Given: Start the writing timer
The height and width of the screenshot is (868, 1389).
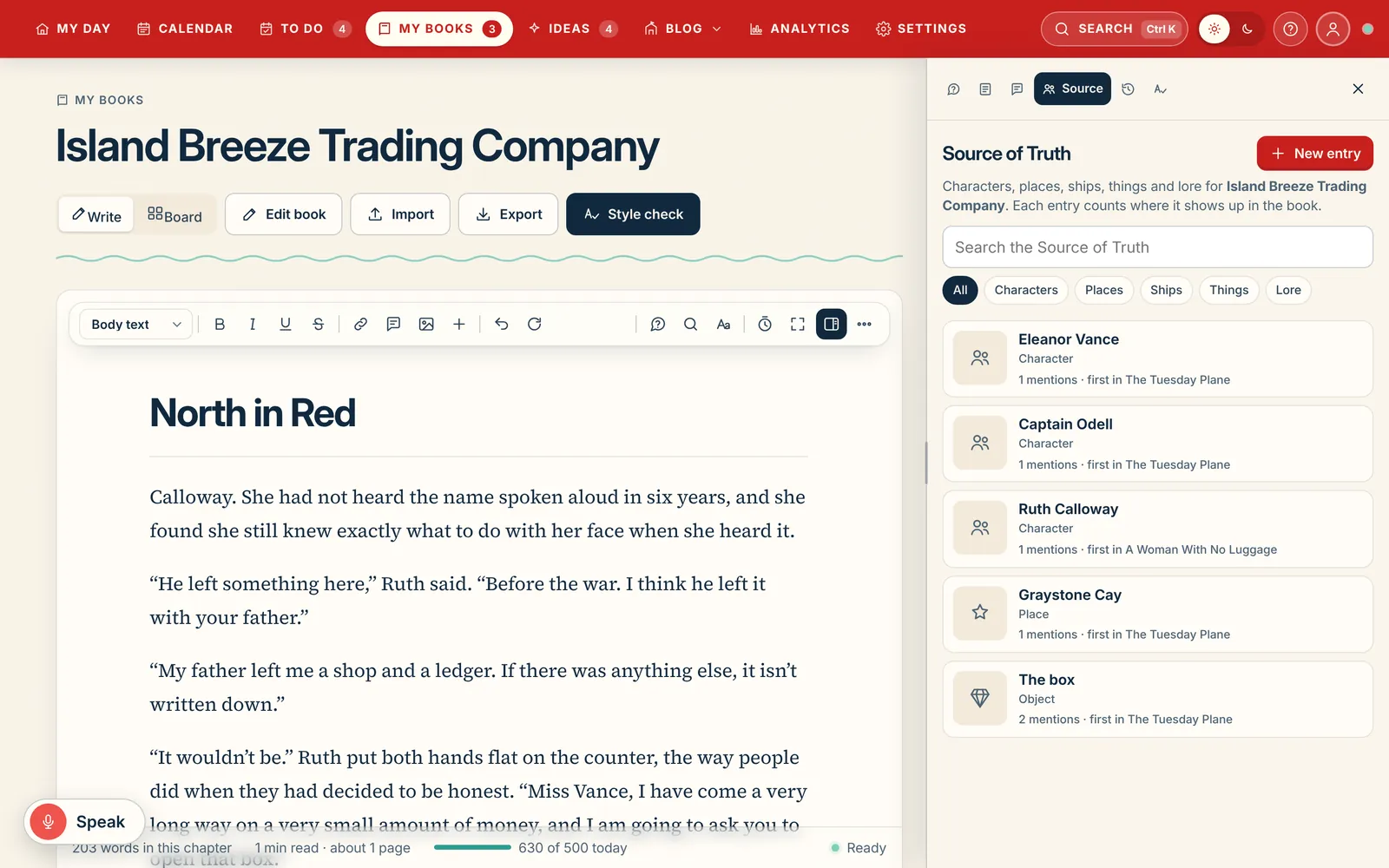Looking at the screenshot, I should tap(765, 324).
